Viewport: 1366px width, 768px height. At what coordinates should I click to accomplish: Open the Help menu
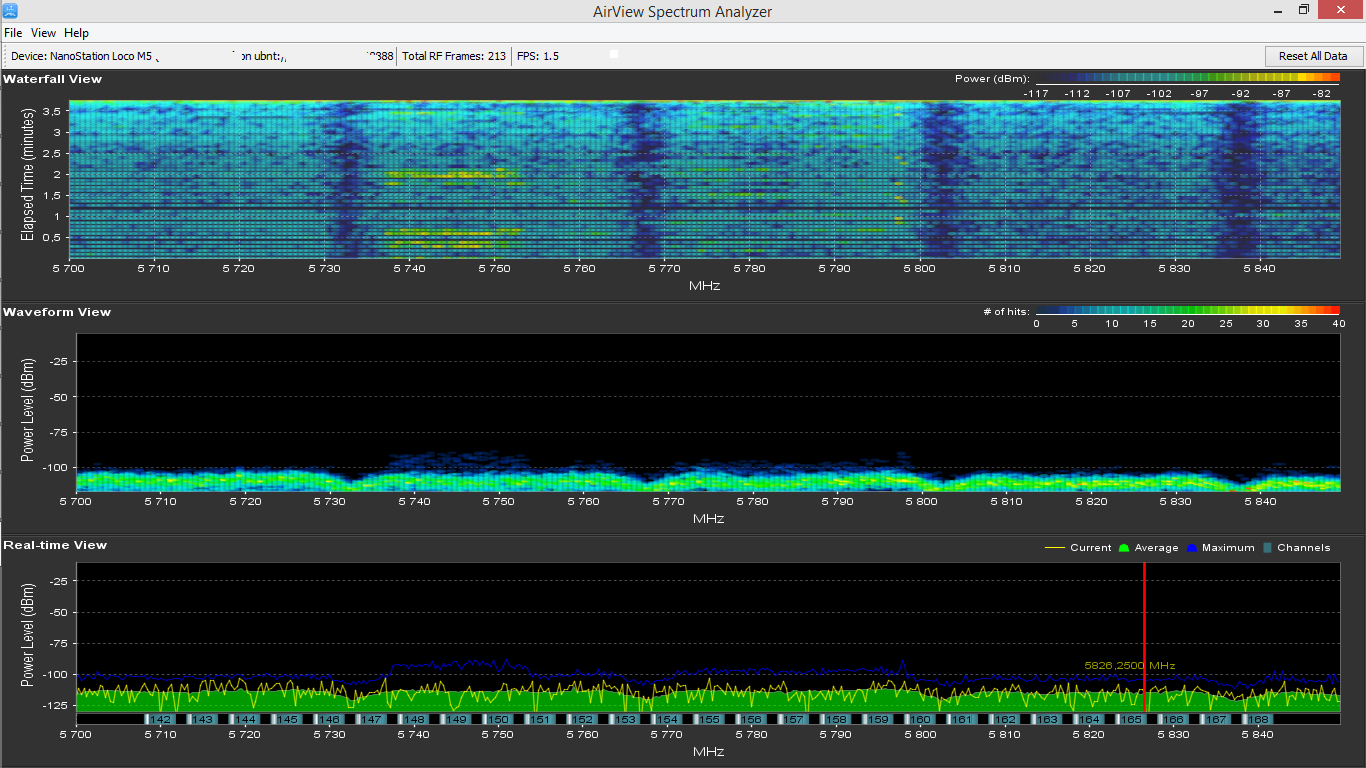pos(76,33)
